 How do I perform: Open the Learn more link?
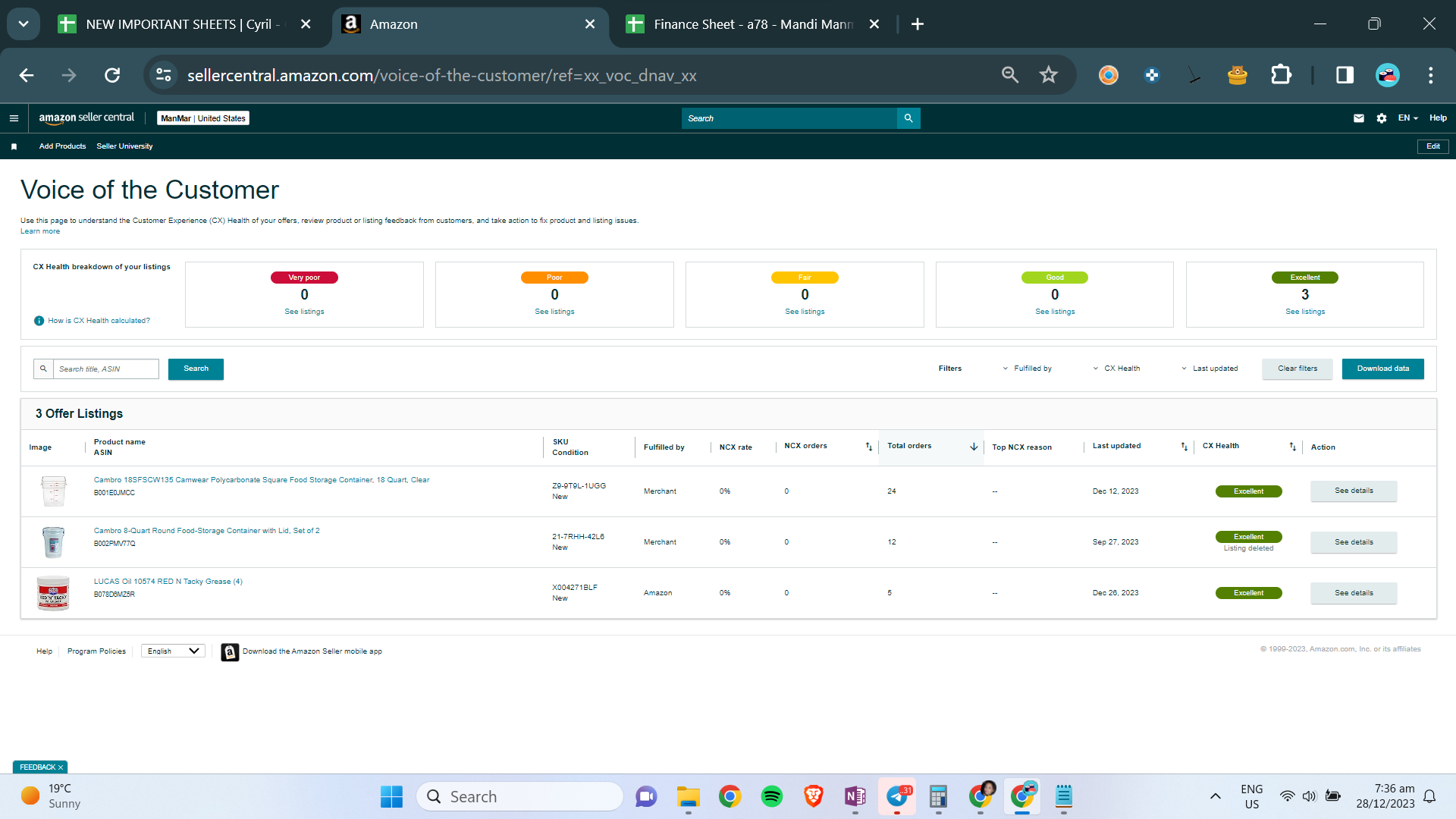[40, 231]
